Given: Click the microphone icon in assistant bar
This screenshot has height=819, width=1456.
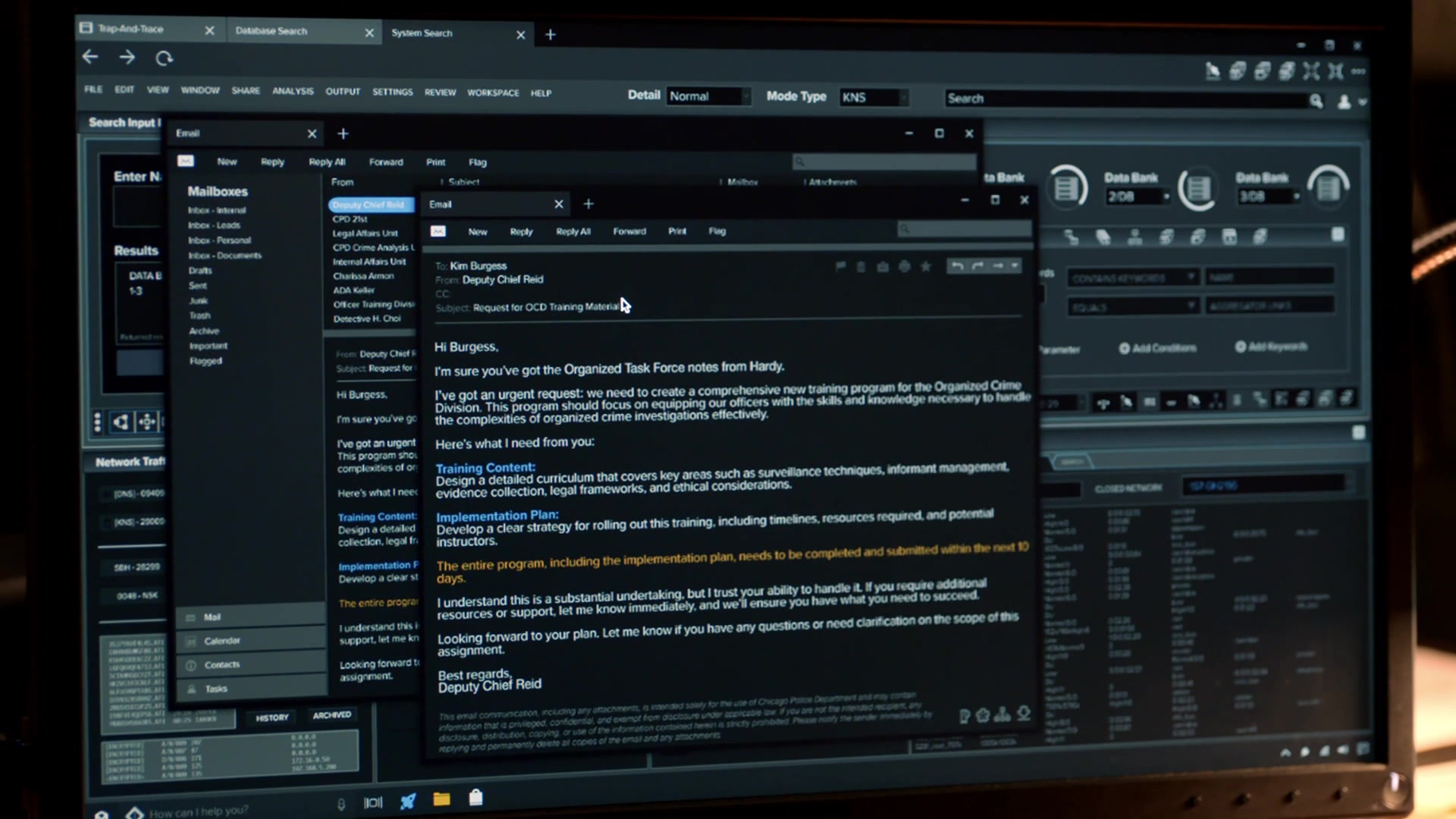Looking at the screenshot, I should coord(341,804).
